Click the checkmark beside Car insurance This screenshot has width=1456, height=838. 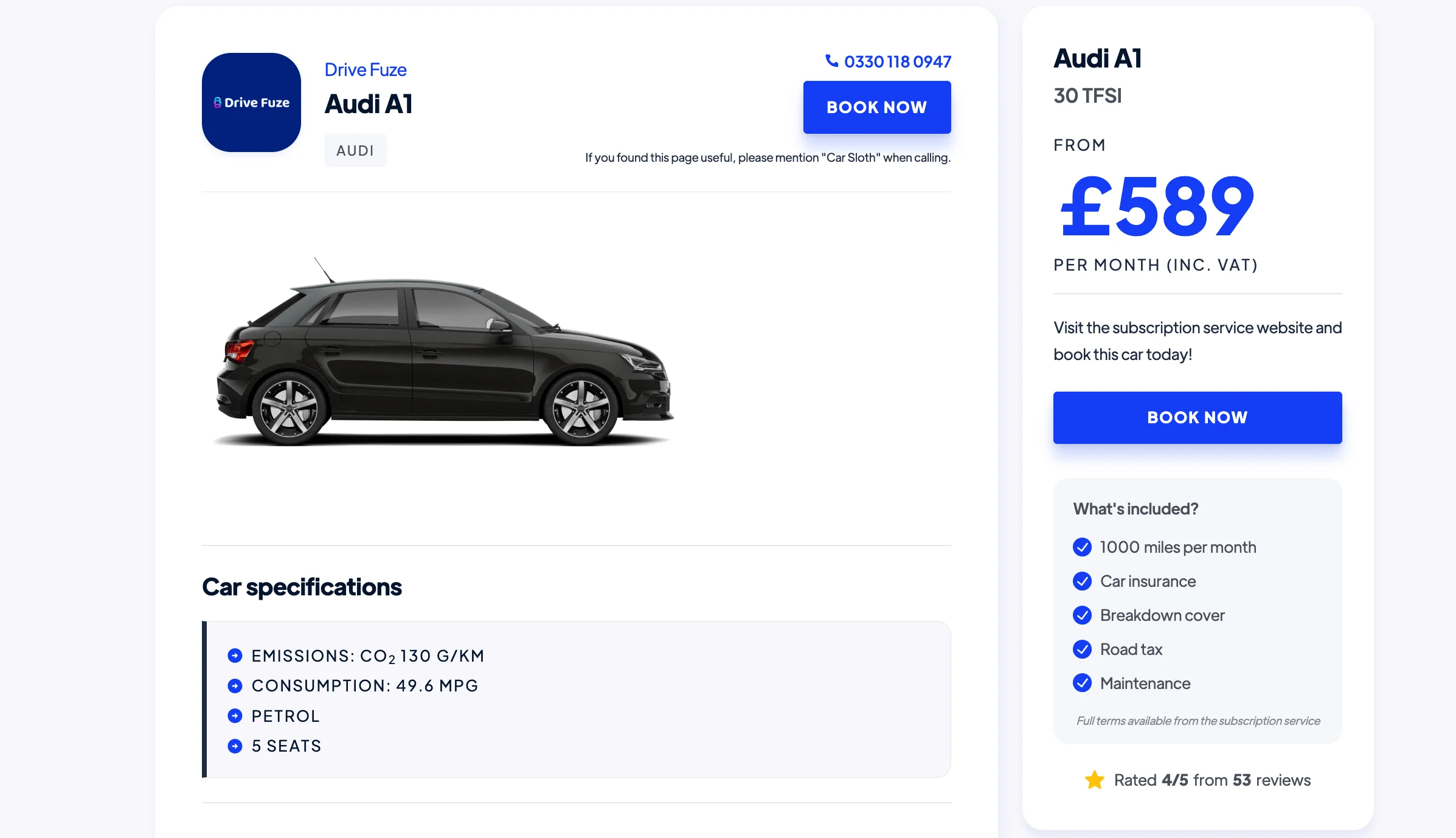coord(1082,581)
